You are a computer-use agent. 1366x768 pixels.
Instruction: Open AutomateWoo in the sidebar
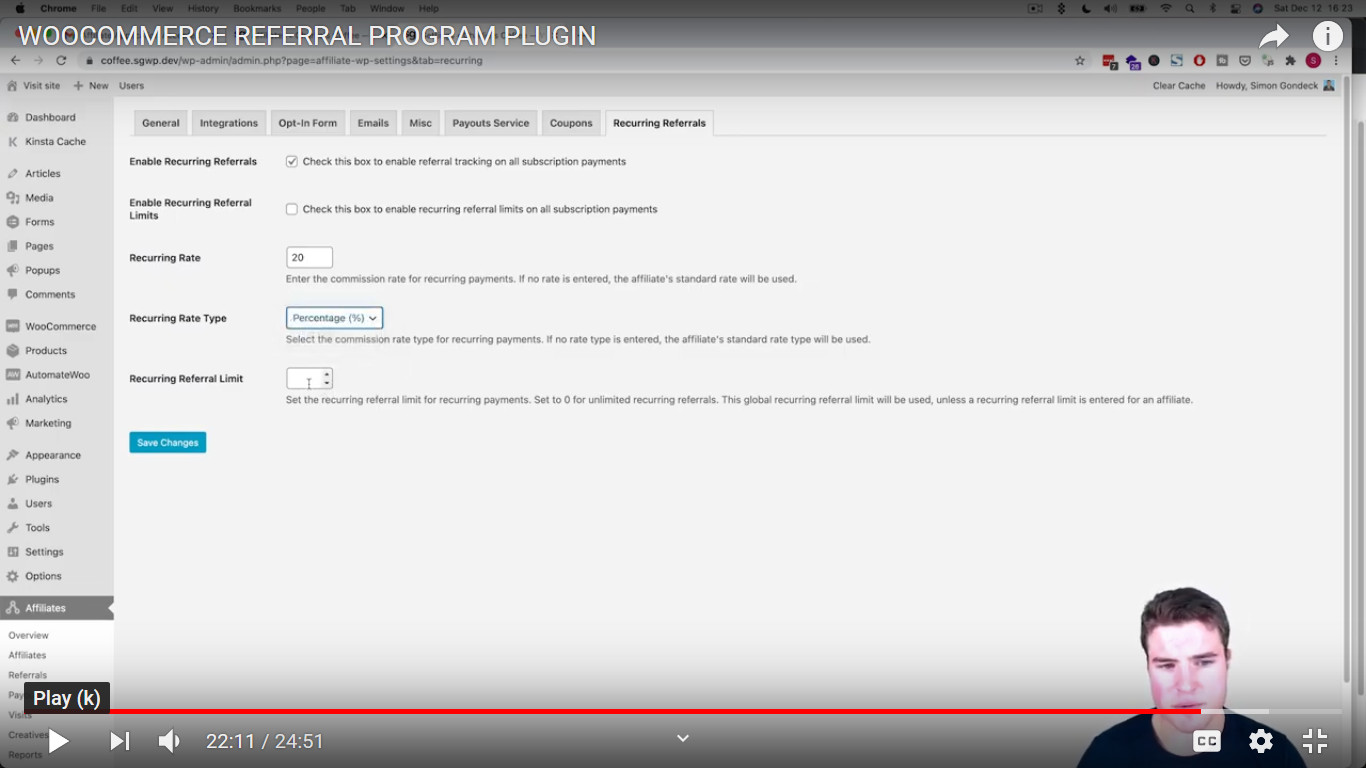point(56,375)
